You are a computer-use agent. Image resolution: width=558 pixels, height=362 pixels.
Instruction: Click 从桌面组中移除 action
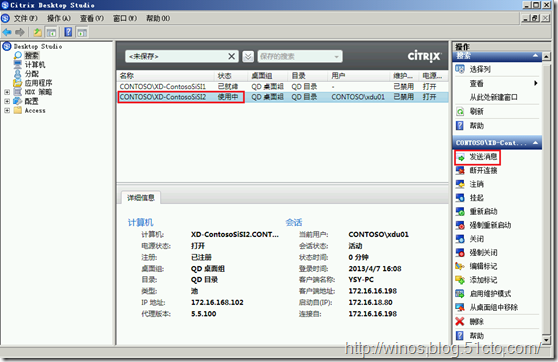[494, 307]
